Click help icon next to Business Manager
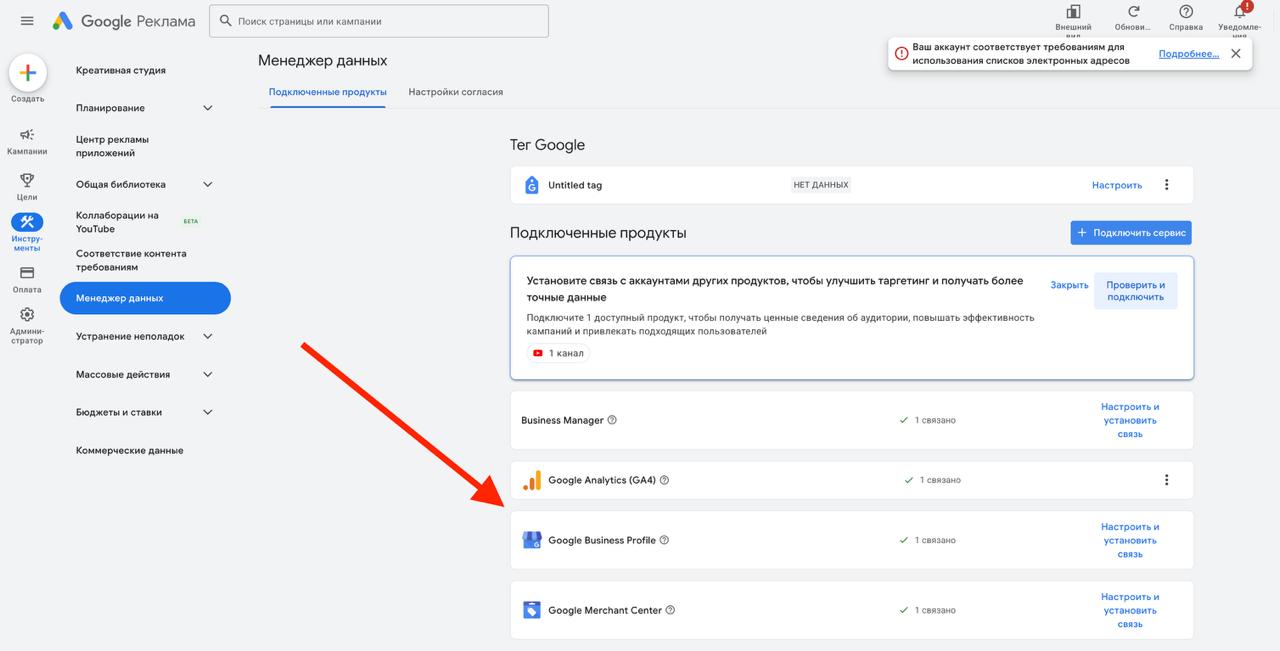Screen dimensions: 1280x651 pyautogui.click(x=612, y=420)
